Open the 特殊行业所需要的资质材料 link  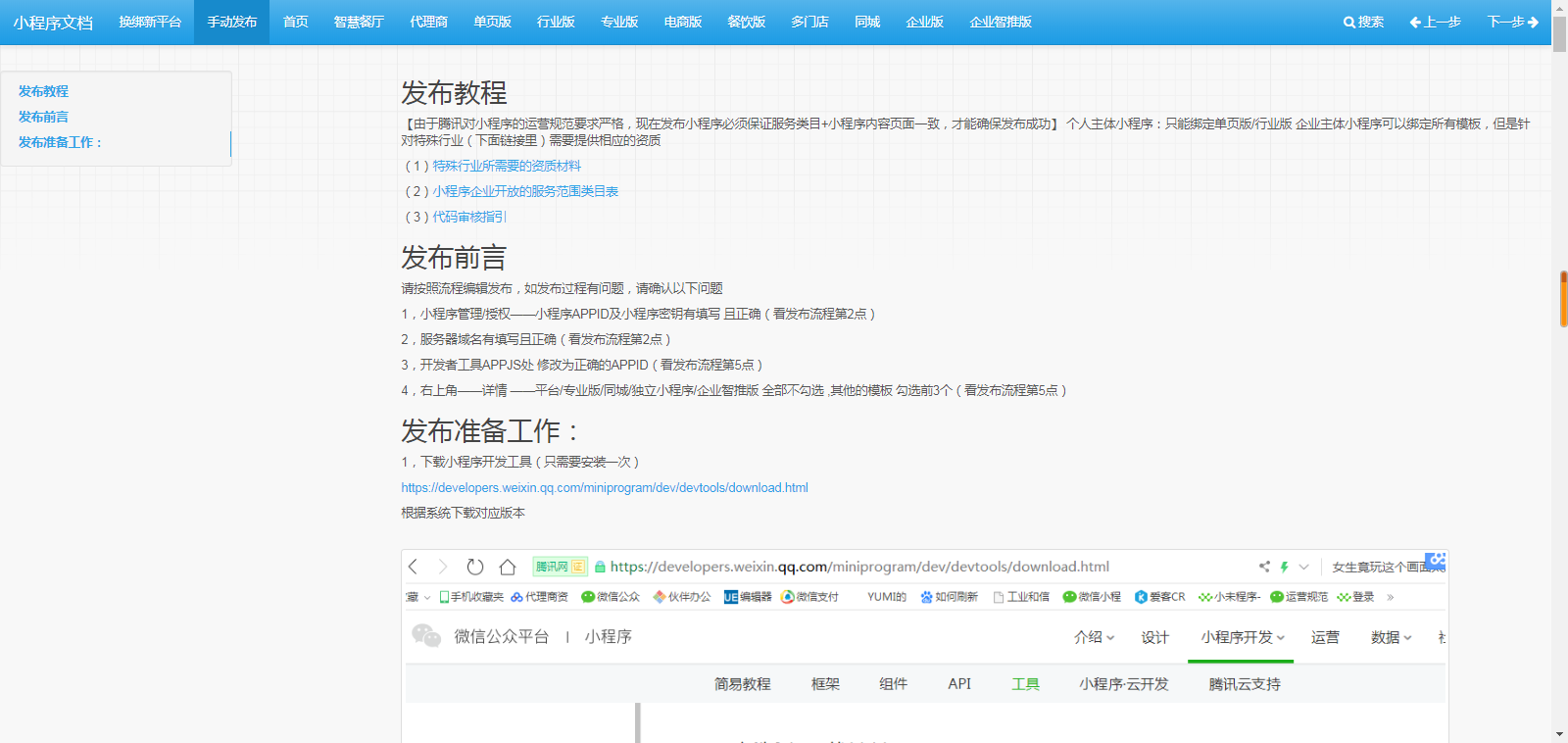507,166
